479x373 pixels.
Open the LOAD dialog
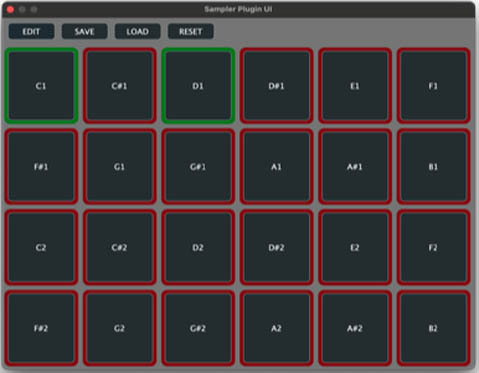pyautogui.click(x=137, y=31)
